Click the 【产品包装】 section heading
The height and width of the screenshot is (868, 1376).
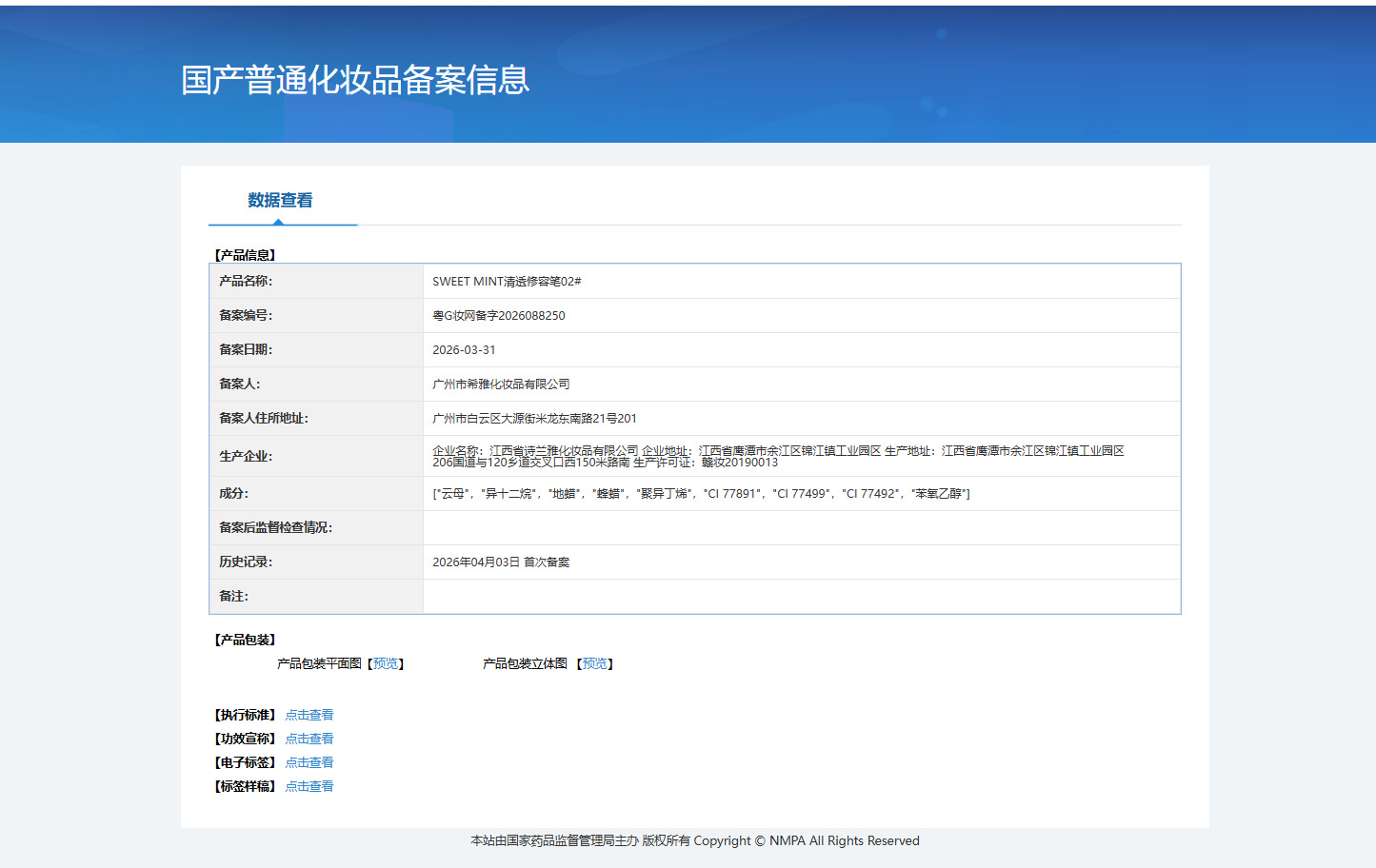click(245, 640)
